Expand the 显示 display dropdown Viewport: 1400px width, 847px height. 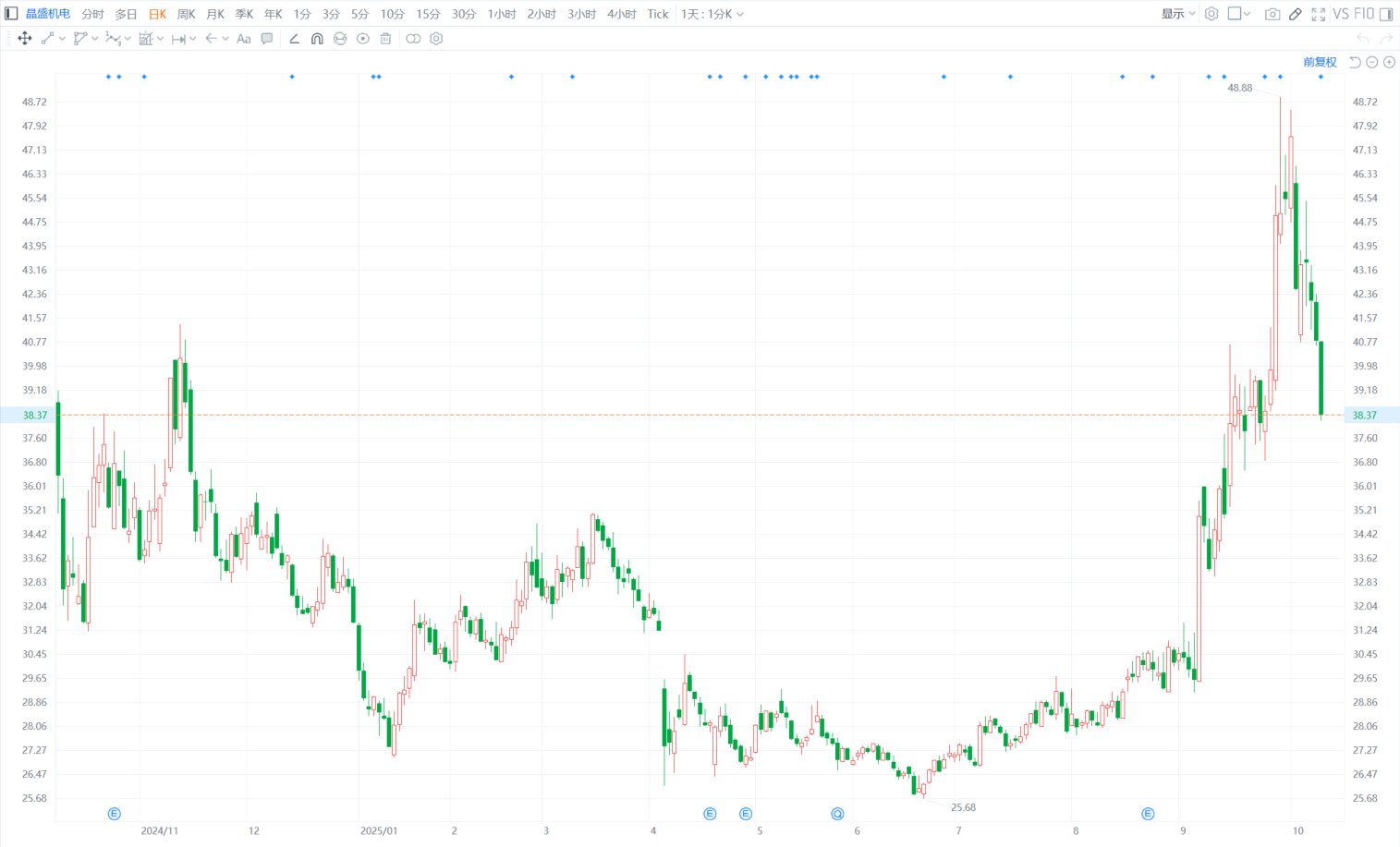(x=1178, y=14)
